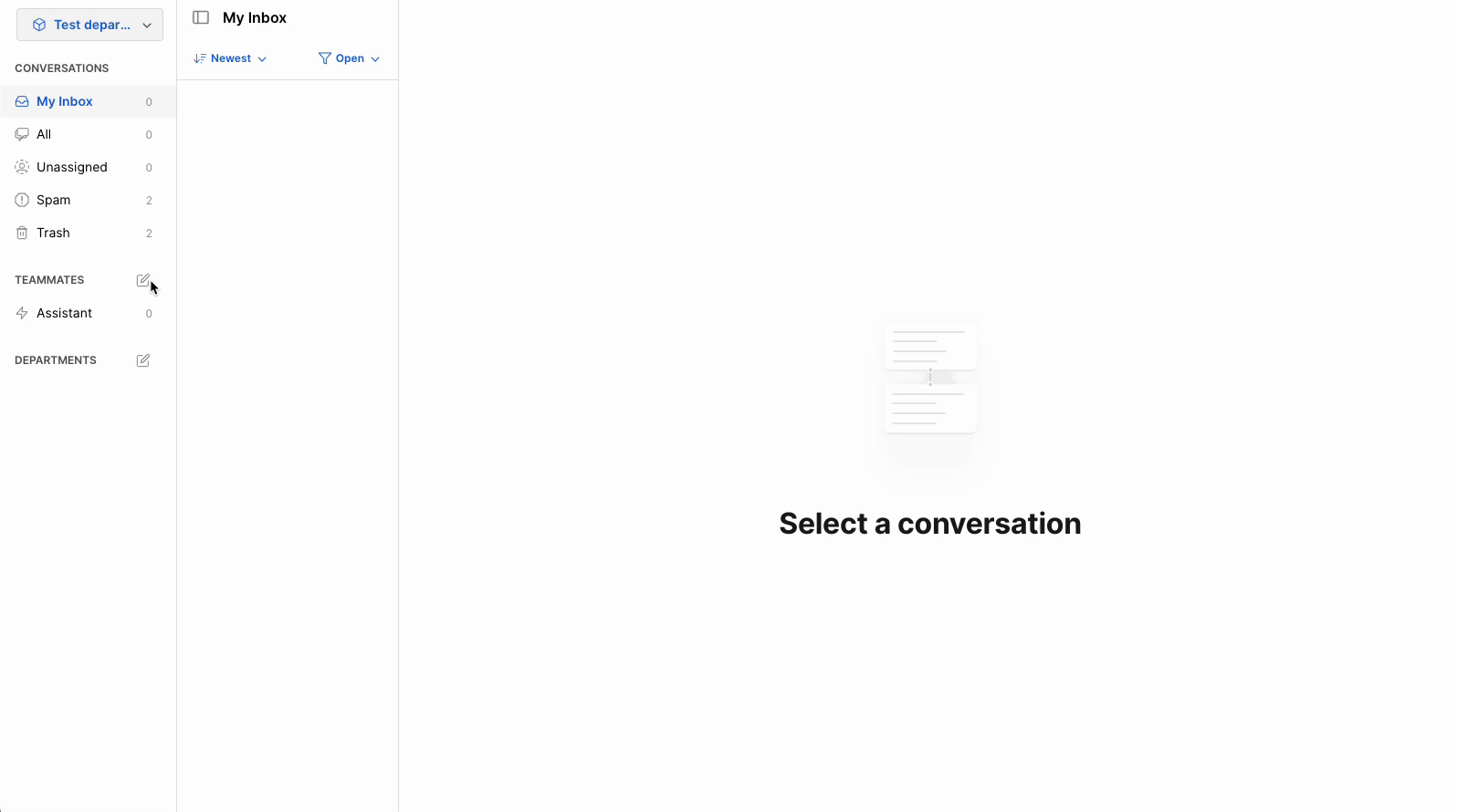
Task: Click the funnel filter icon
Action: point(324,58)
